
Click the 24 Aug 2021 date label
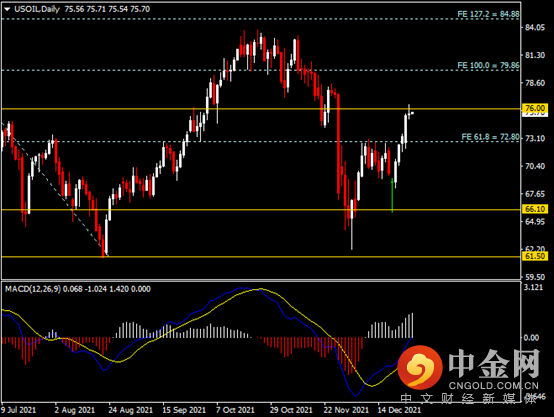[130, 410]
